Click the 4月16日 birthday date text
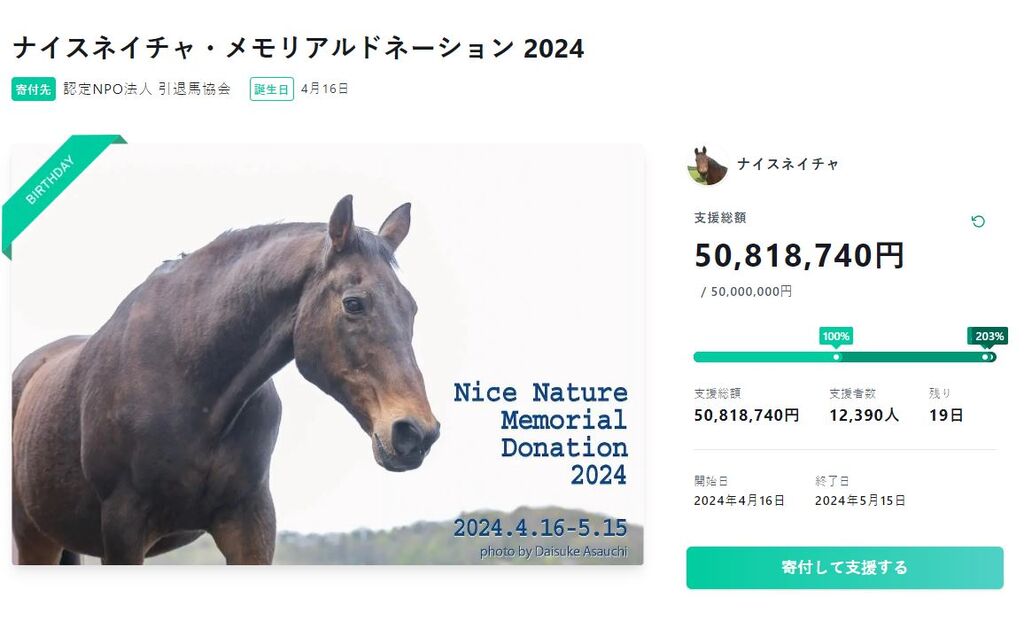The height and width of the screenshot is (621, 1024). point(325,89)
